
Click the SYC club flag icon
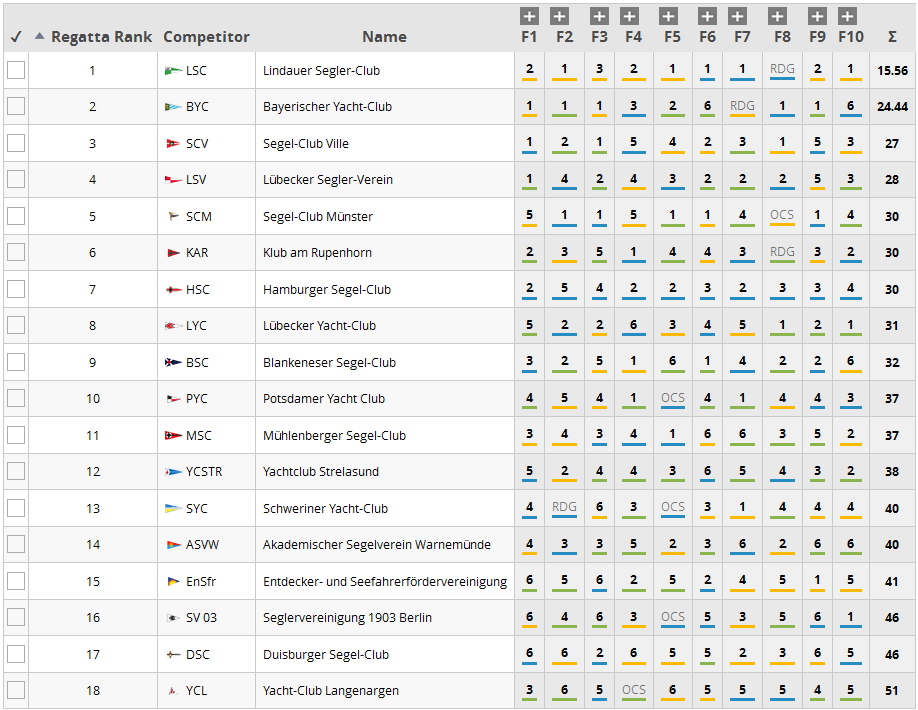pos(173,509)
